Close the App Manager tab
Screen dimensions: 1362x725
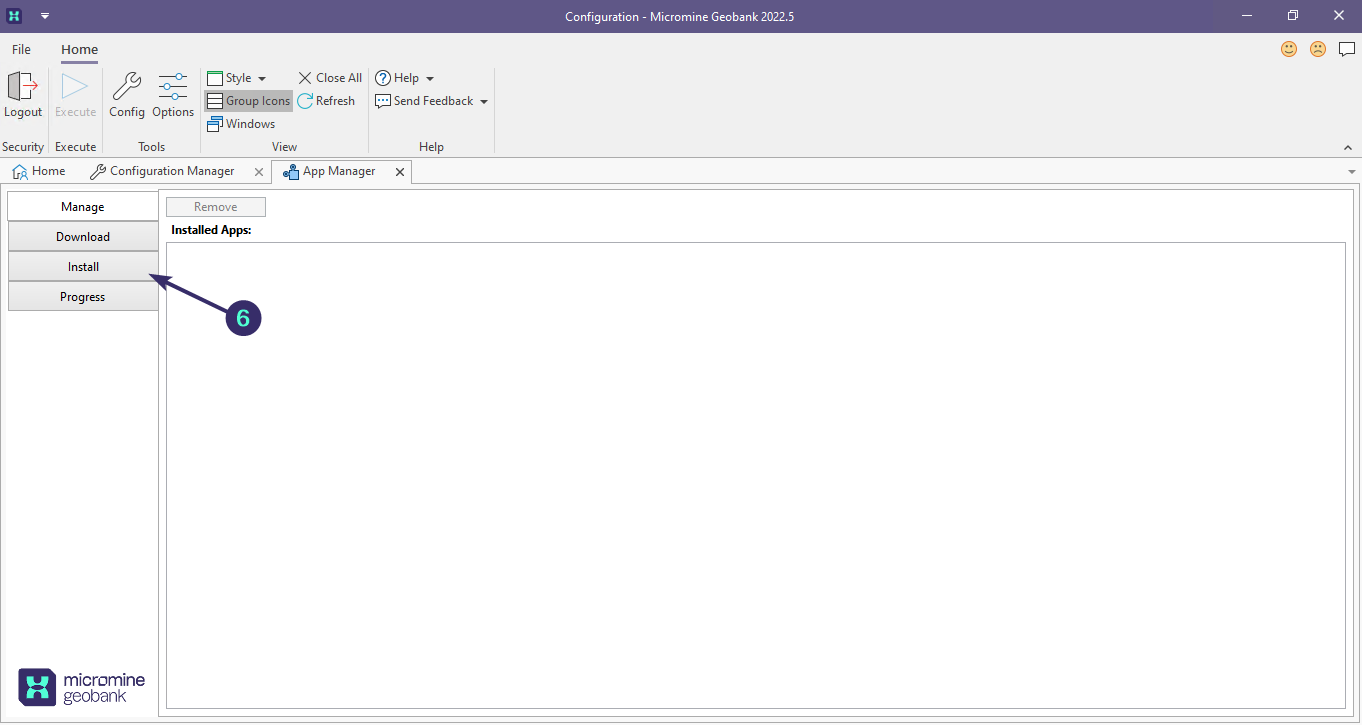(400, 172)
